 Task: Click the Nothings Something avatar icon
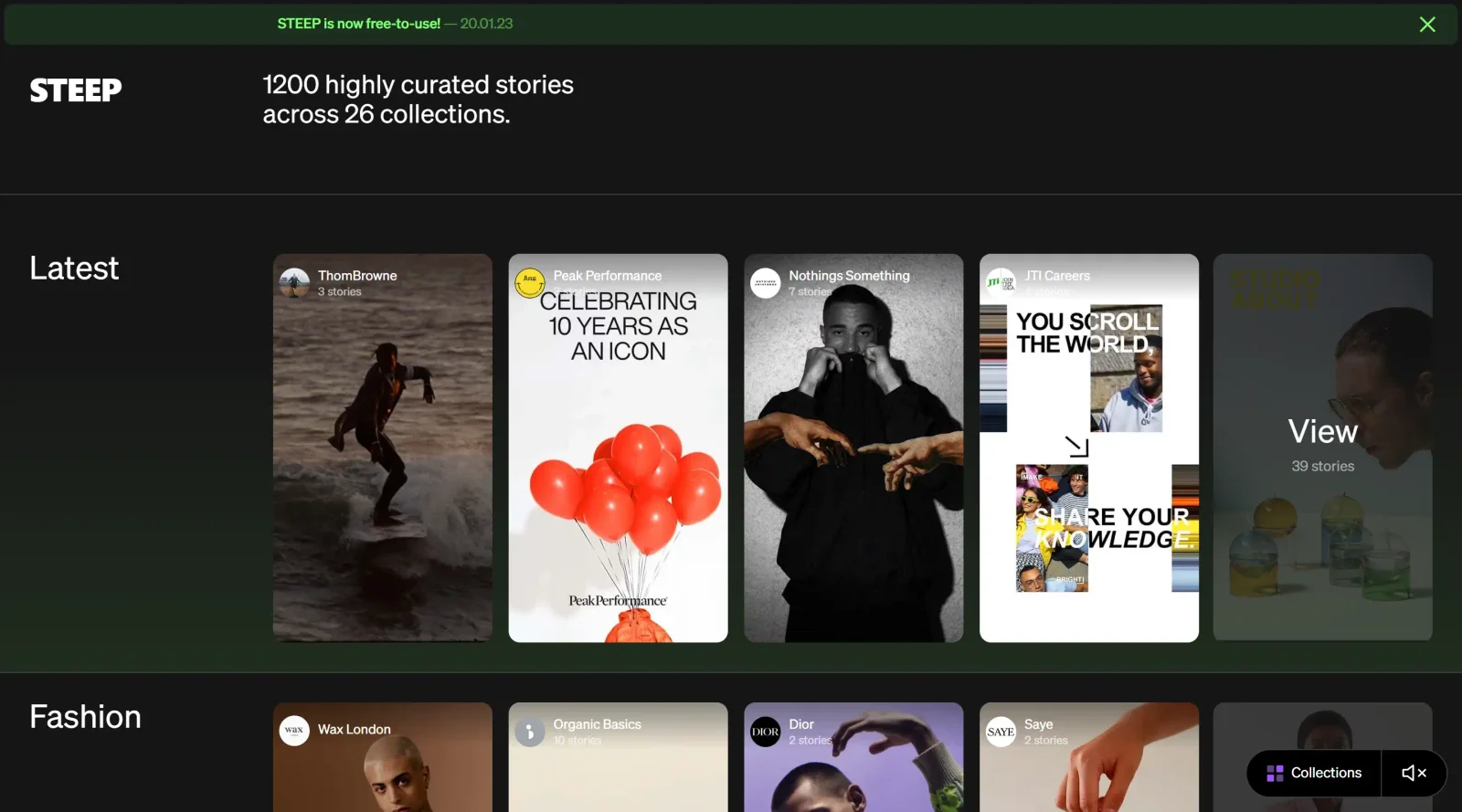point(766,283)
